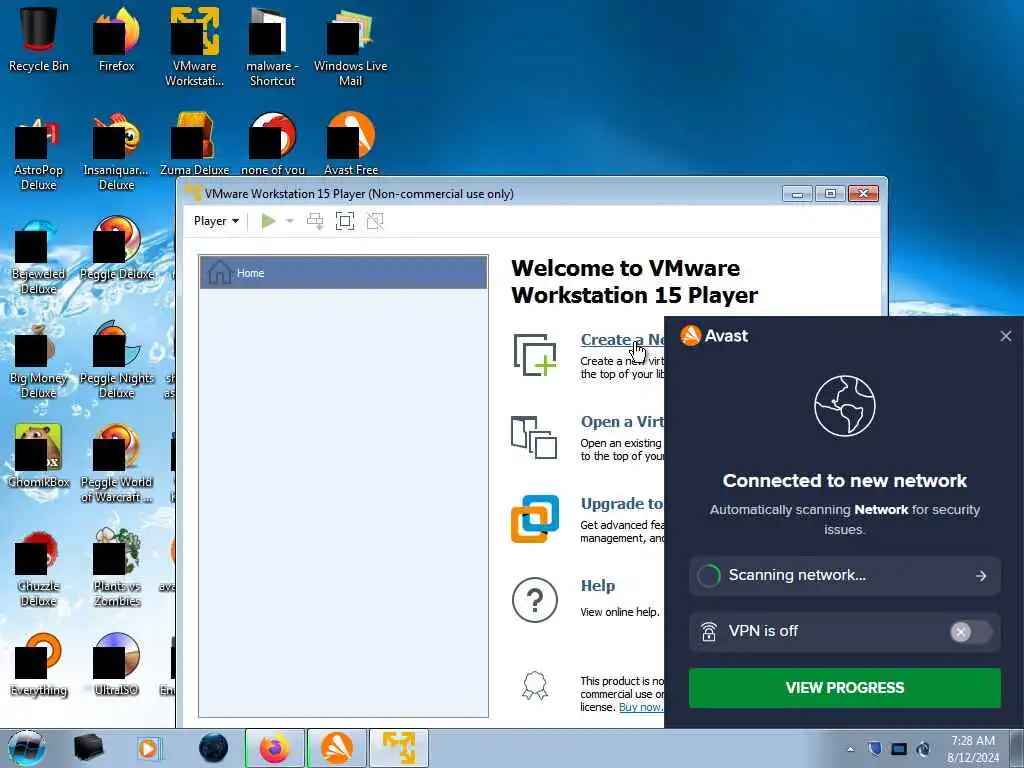Select the Insaniquarium Deluxe desktop icon

116,152
